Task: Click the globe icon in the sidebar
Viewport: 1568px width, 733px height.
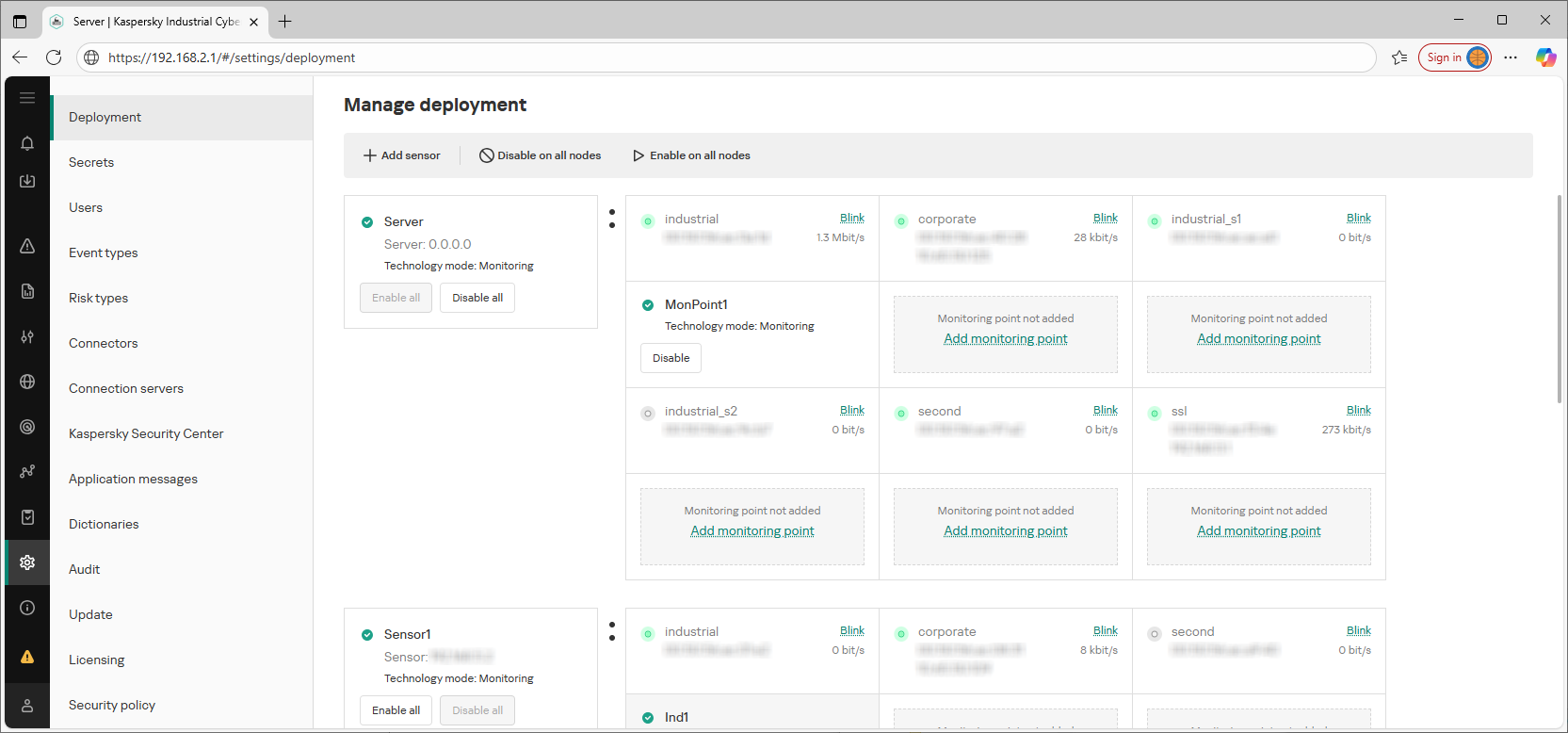Action: (27, 382)
